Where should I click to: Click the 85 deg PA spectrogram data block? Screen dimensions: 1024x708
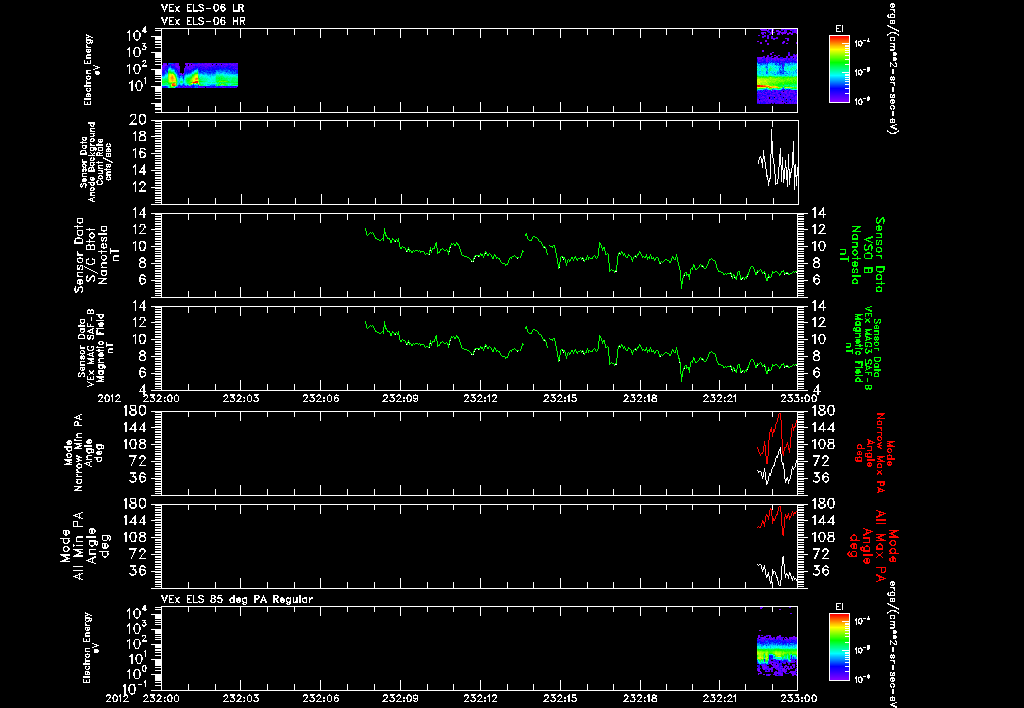776,654
